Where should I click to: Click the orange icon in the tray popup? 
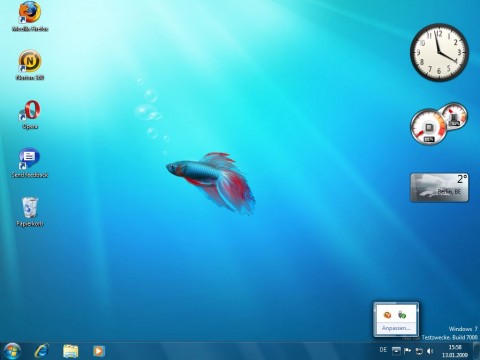(x=387, y=315)
